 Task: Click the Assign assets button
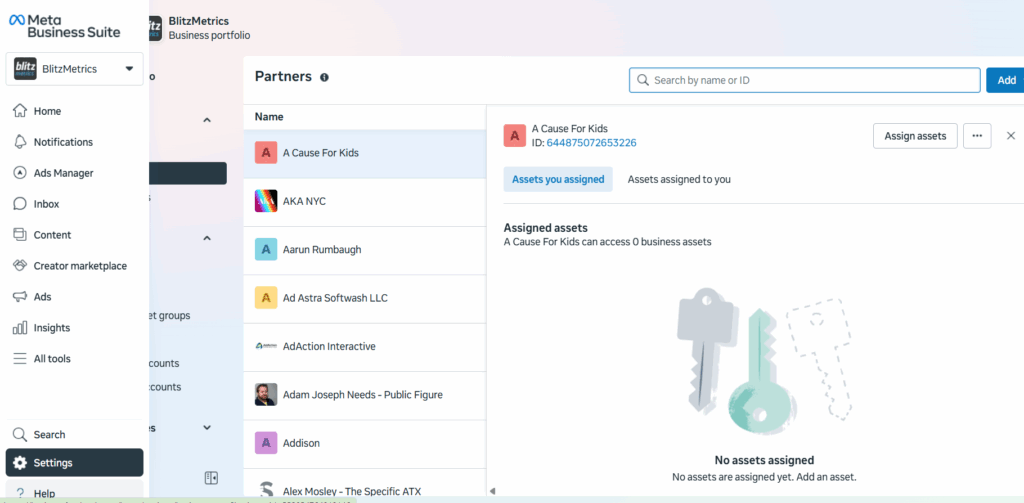click(914, 136)
